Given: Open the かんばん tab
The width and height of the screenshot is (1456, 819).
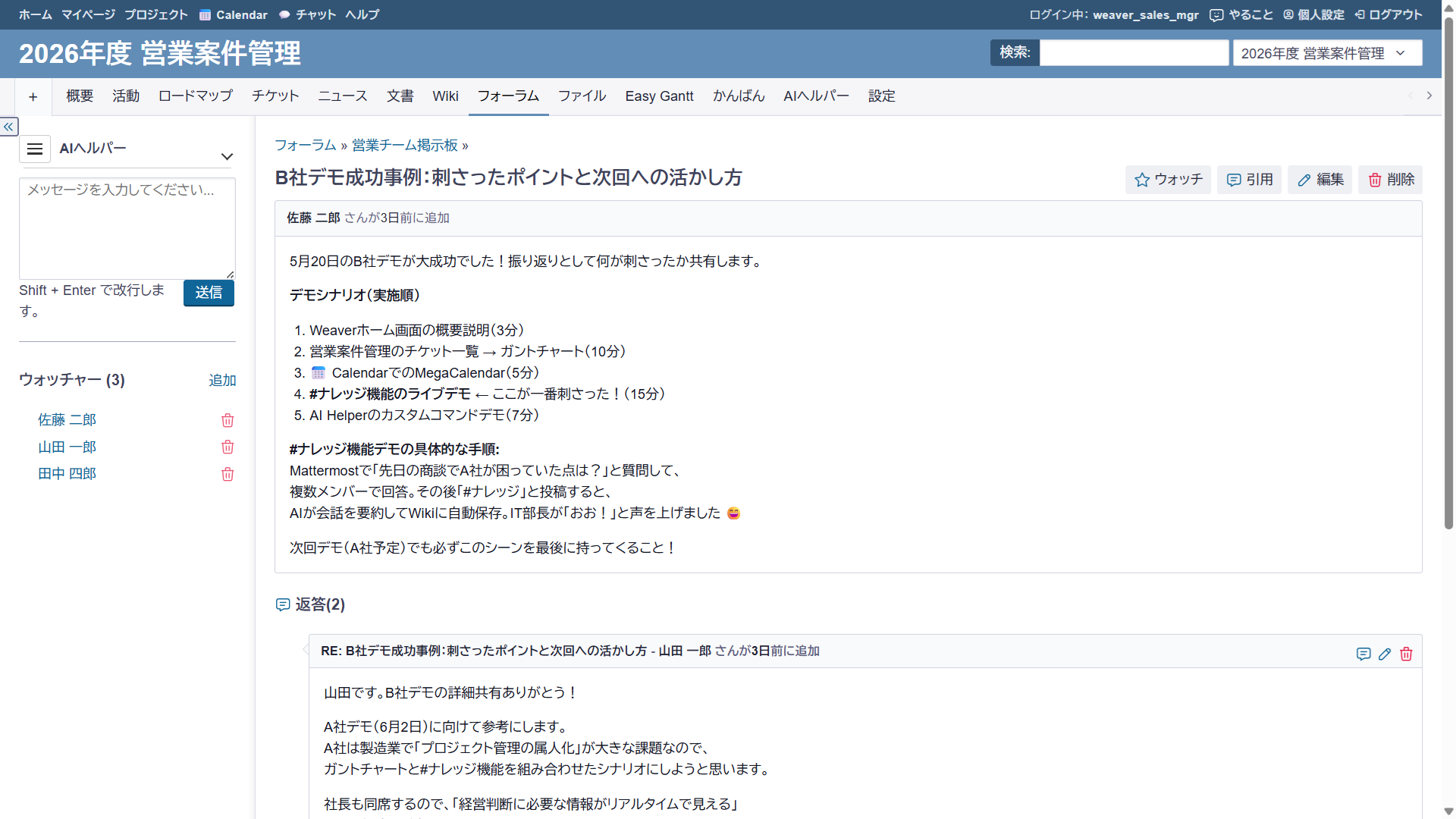Looking at the screenshot, I should click(x=739, y=96).
